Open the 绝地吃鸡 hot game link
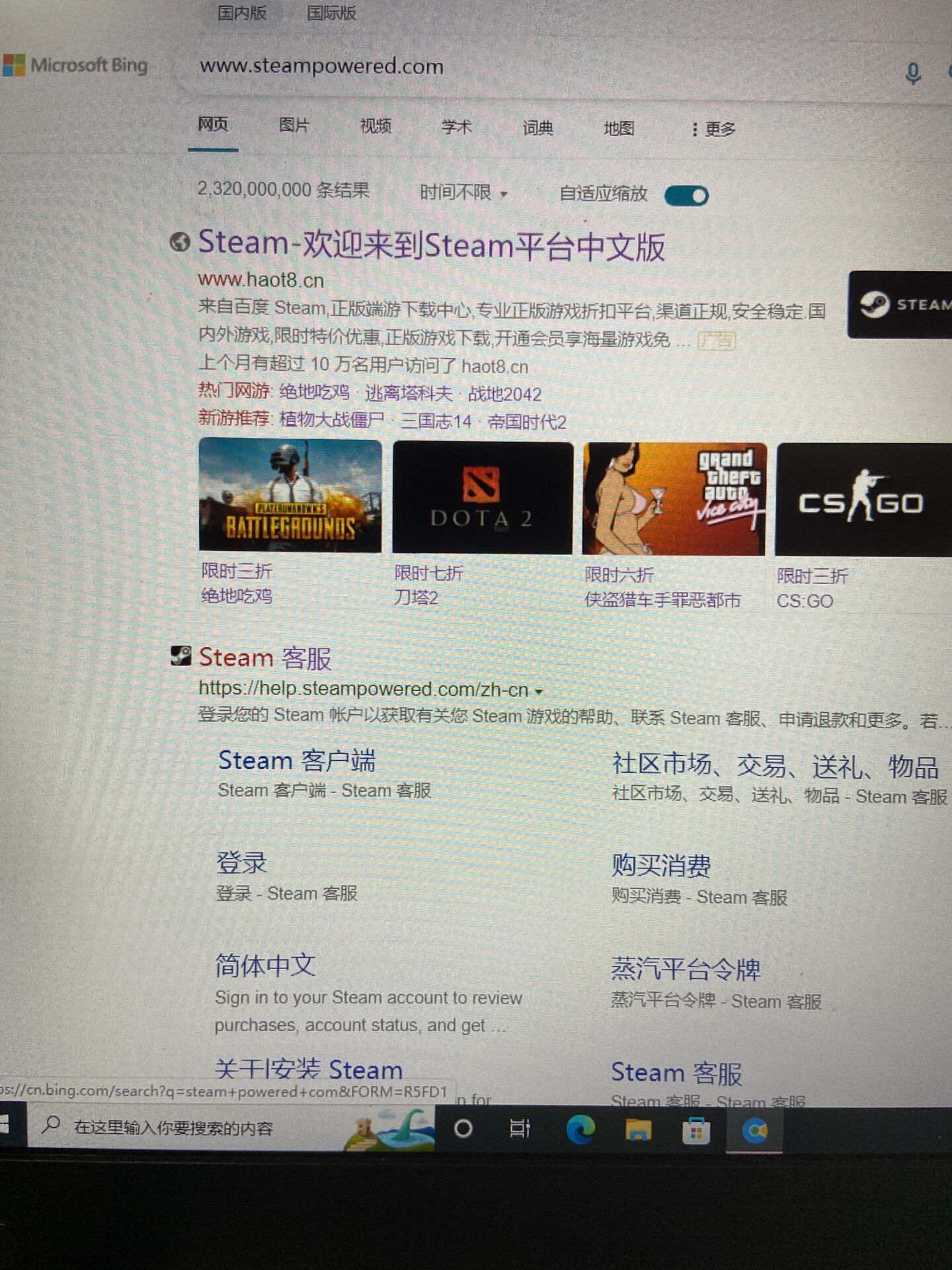 pyautogui.click(x=314, y=392)
